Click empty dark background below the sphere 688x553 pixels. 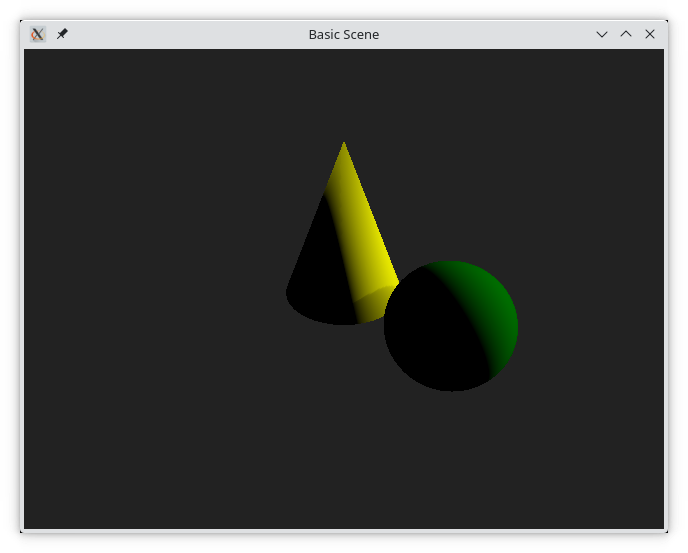(450, 460)
